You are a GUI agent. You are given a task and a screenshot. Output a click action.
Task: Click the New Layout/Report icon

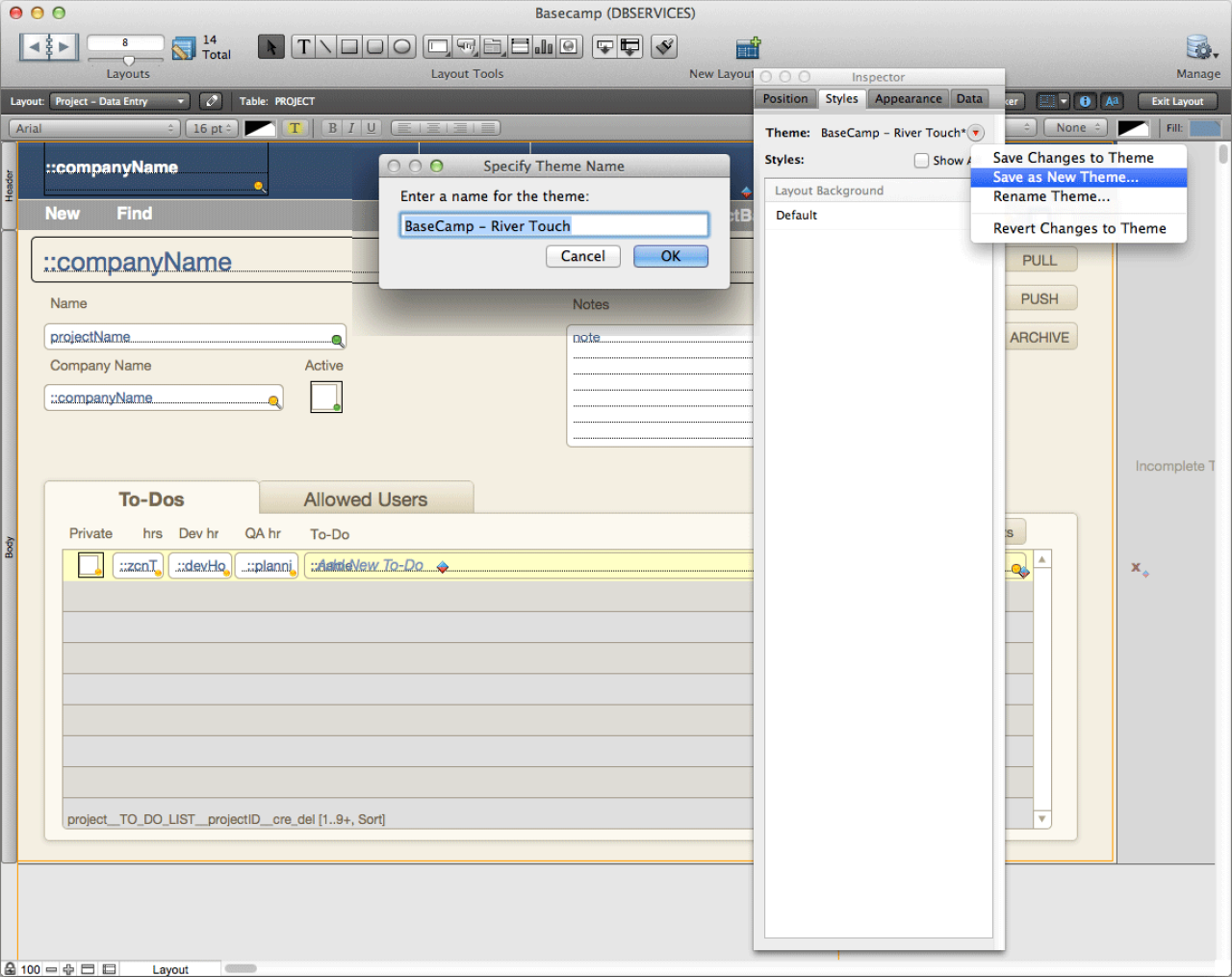[749, 47]
